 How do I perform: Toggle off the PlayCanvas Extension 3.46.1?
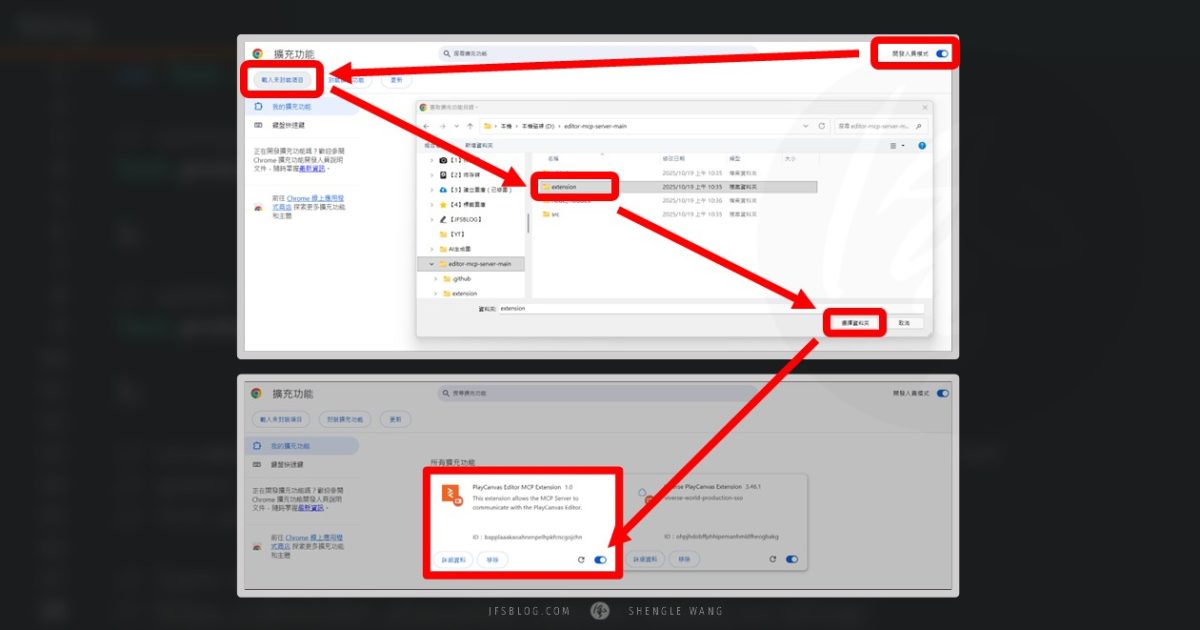point(792,560)
